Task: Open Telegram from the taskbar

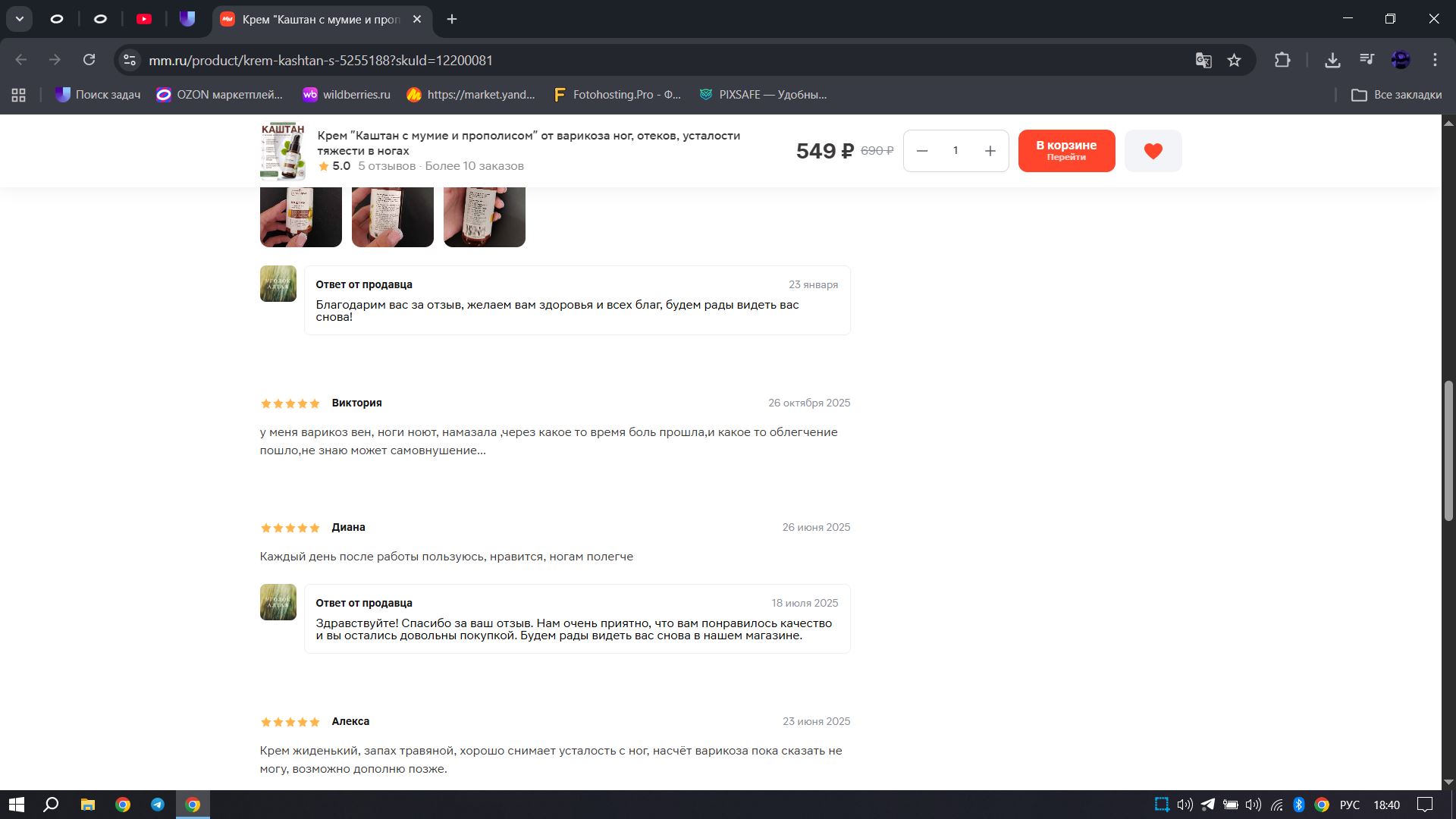Action: click(158, 805)
